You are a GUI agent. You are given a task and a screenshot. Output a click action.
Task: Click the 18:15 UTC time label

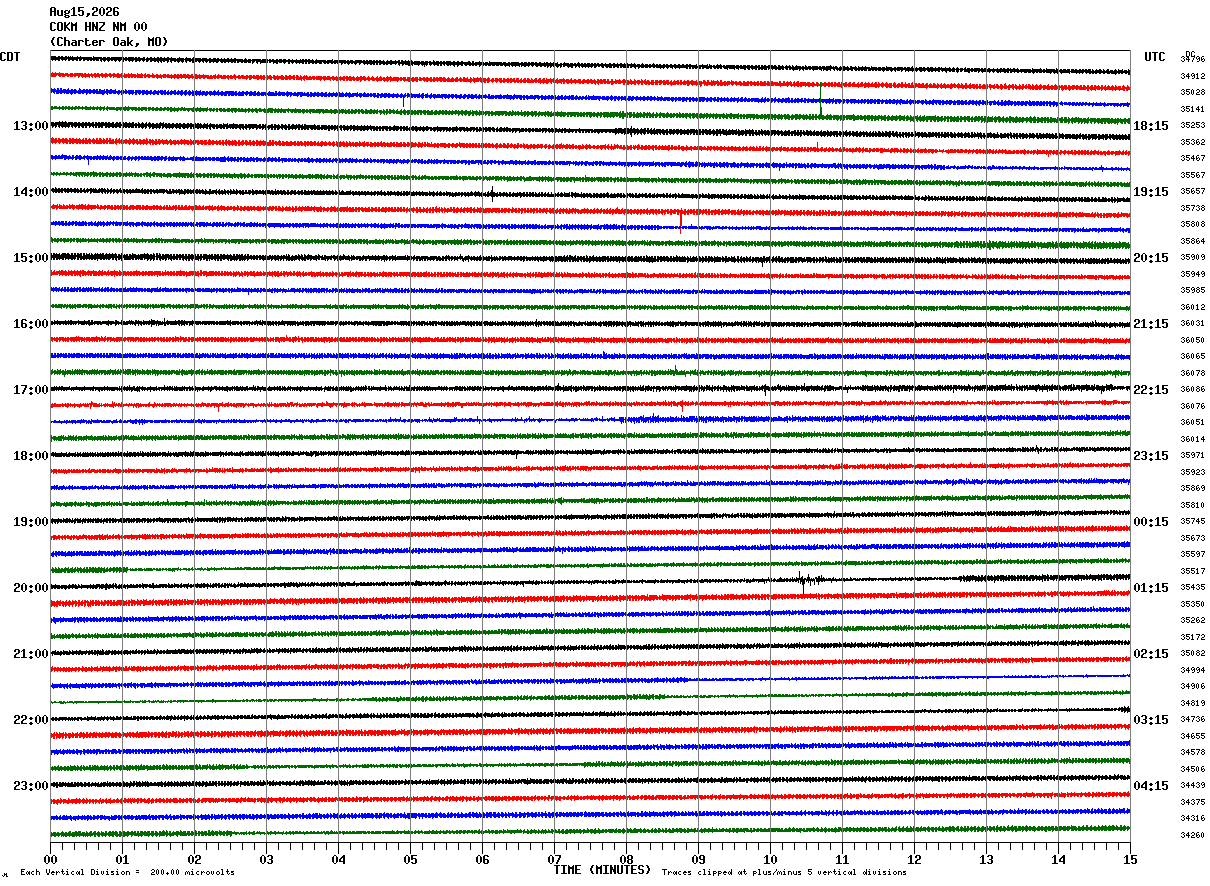(1151, 126)
